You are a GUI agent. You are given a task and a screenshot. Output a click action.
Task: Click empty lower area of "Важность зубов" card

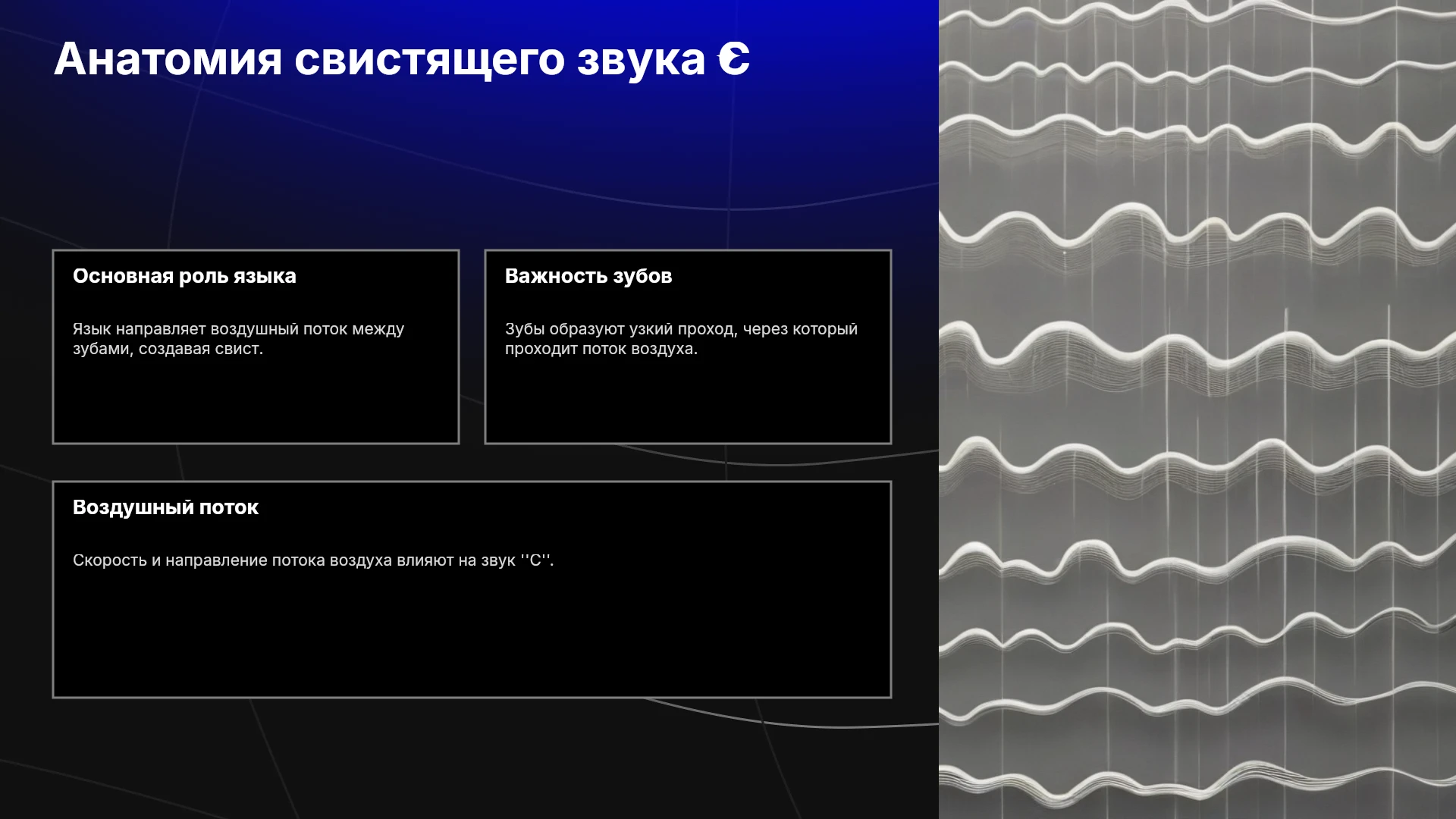(688, 402)
